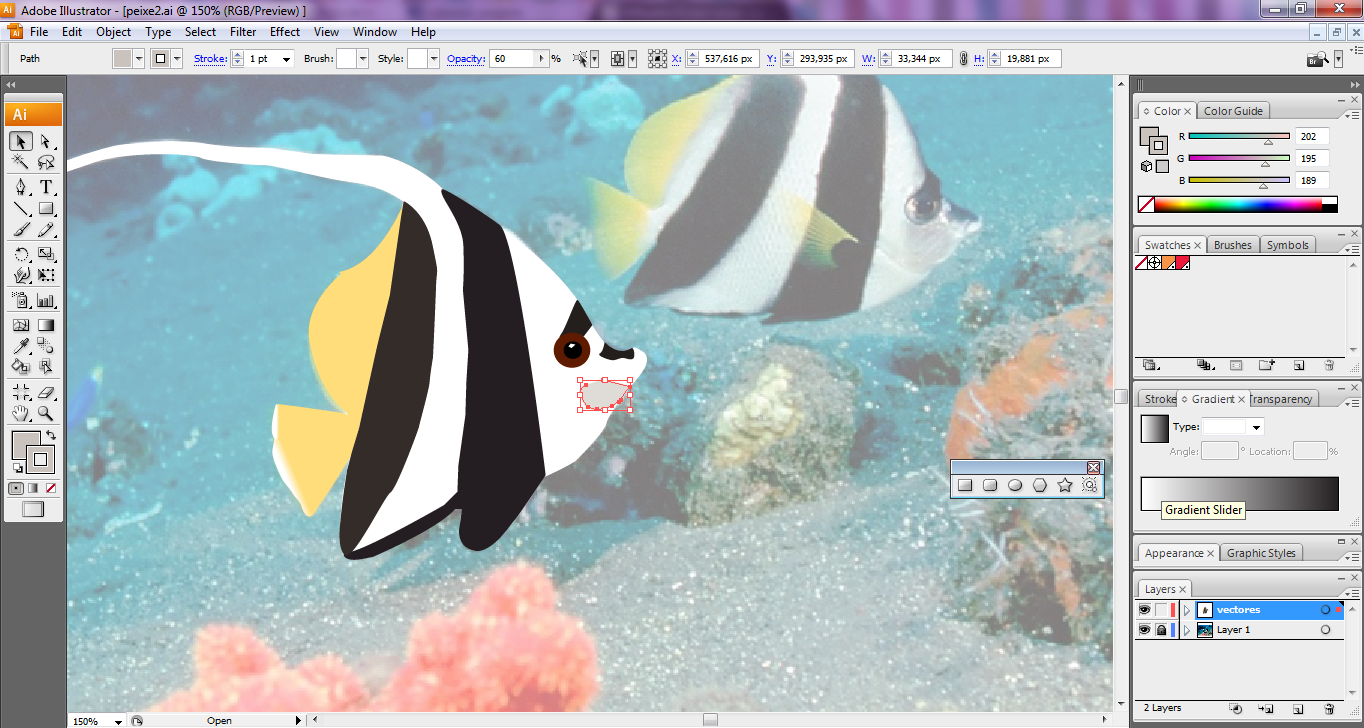Image resolution: width=1364 pixels, height=728 pixels.
Task: Pick the Magic Wand tool
Action: [21, 163]
